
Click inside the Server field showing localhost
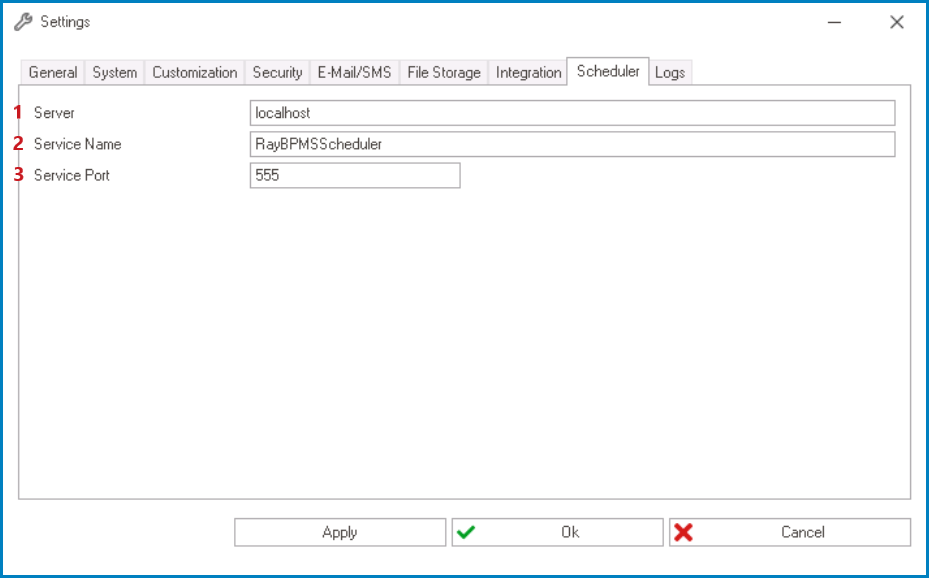570,112
